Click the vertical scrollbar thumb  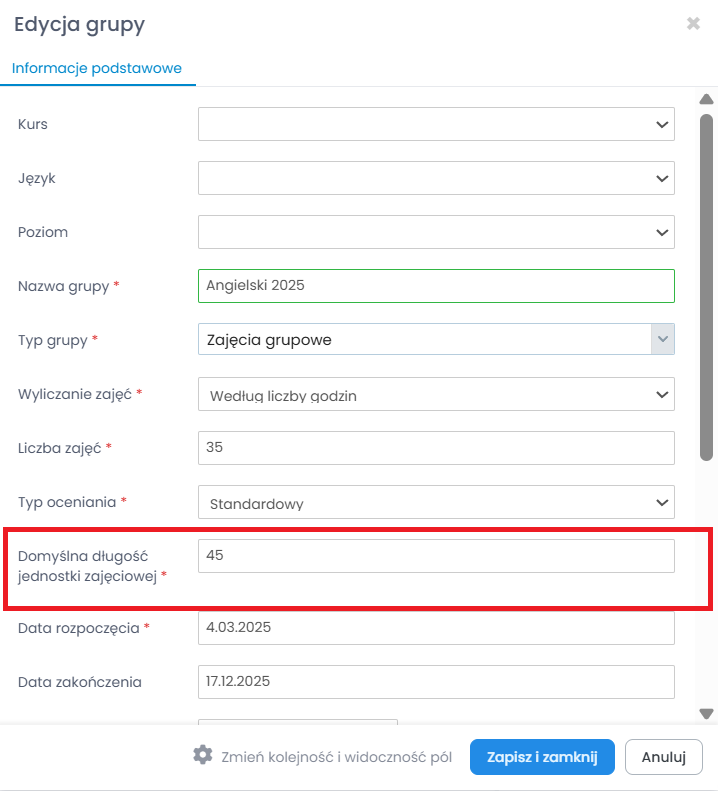[706, 285]
